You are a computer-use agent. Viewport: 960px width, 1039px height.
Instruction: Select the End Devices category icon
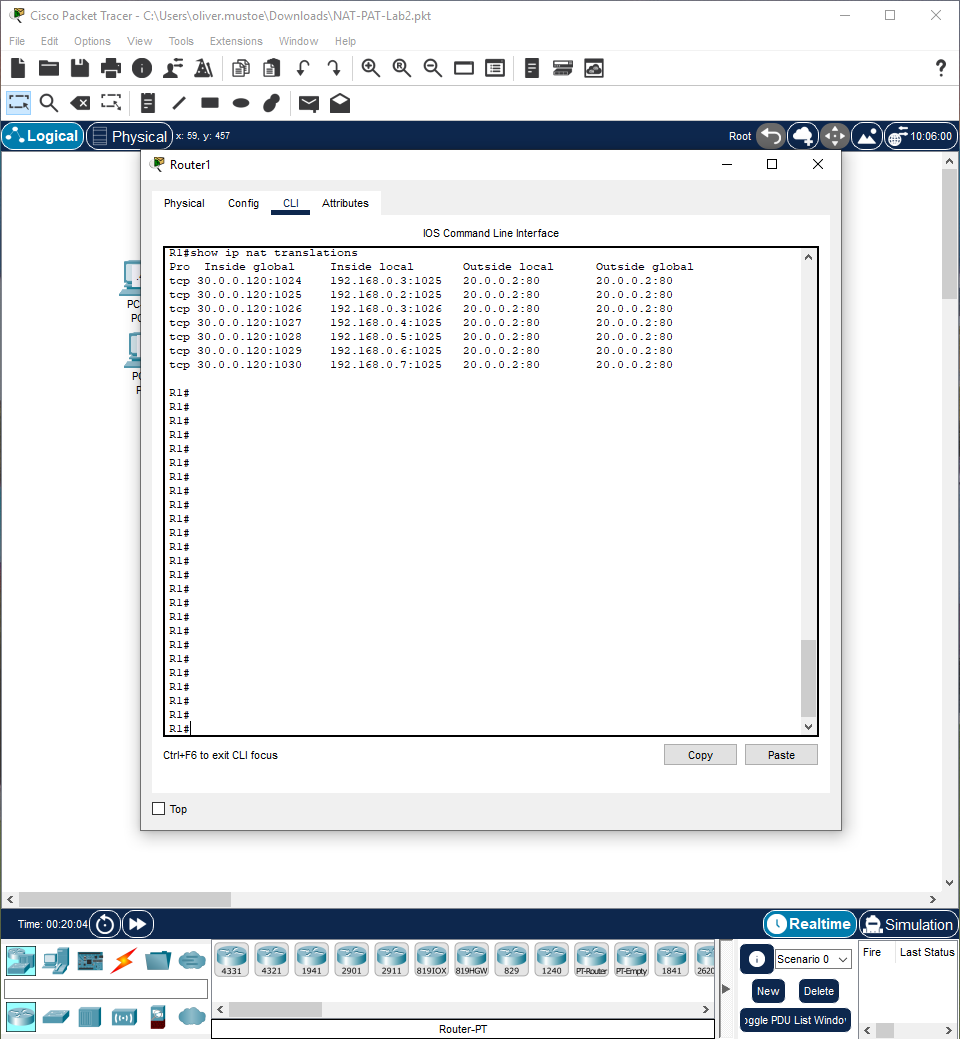click(x=56, y=960)
